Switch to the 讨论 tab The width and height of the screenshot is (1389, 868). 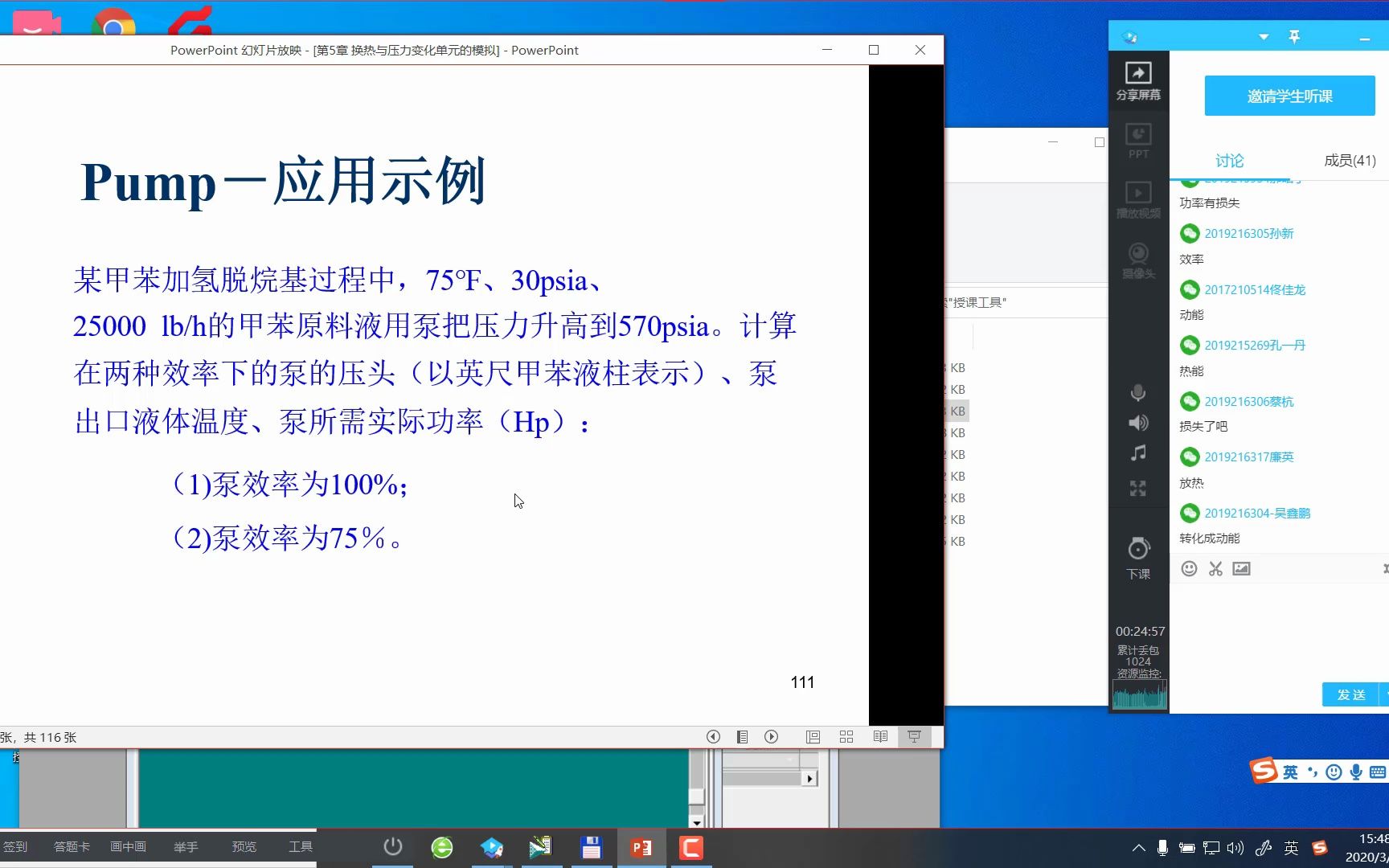pos(1229,161)
